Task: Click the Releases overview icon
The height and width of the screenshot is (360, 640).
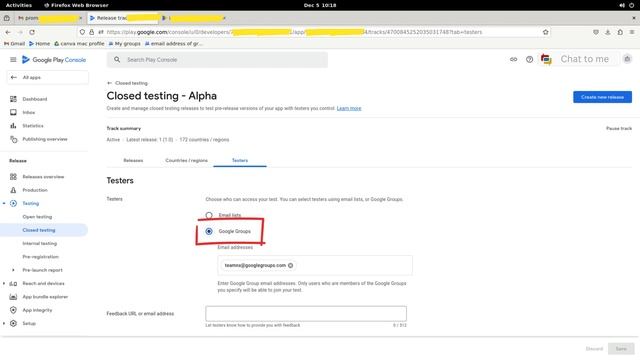Action: (x=13, y=177)
